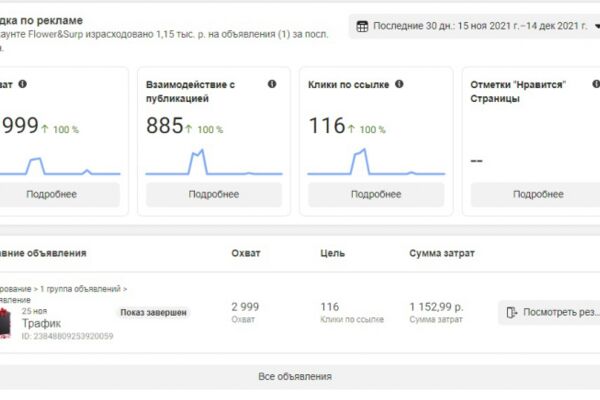The height and width of the screenshot is (400, 600).
Task: Click the 25 ноя date label
Action: pyautogui.click(x=34, y=311)
